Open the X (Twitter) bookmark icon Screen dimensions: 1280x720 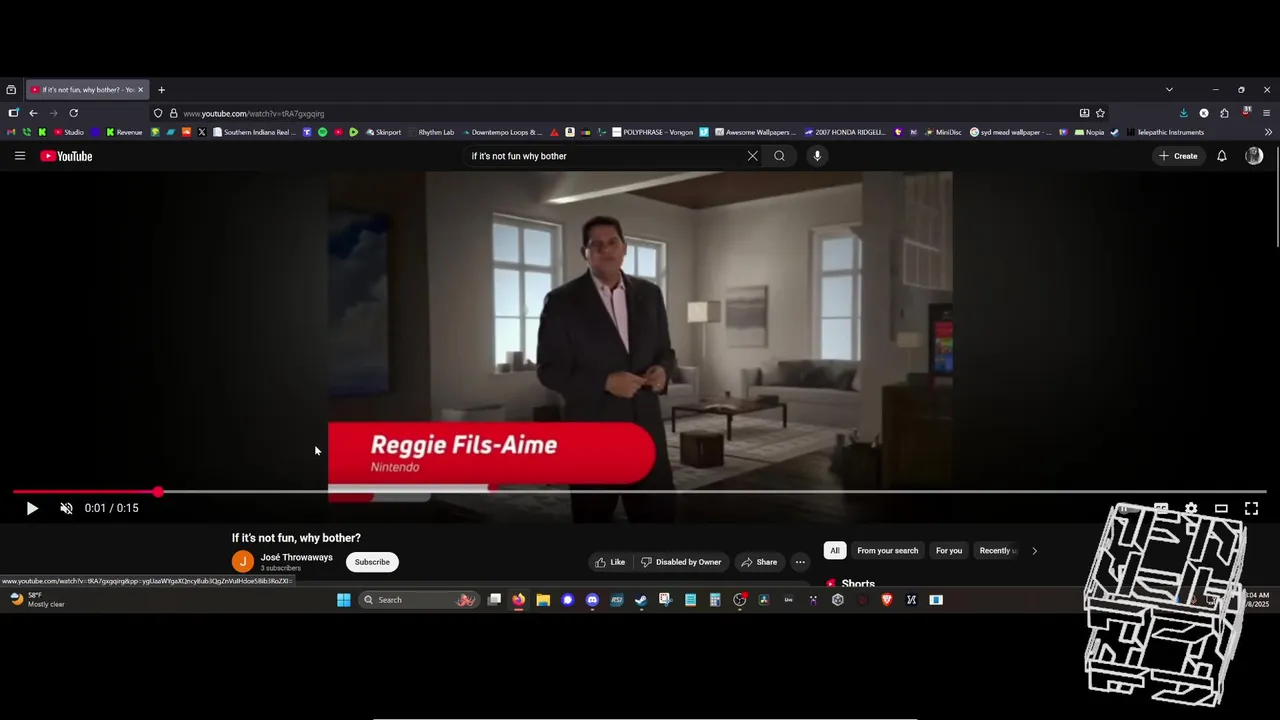point(202,132)
